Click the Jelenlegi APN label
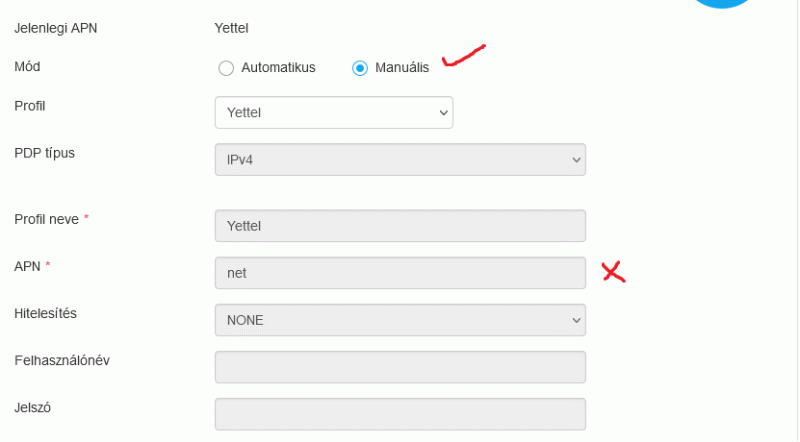The width and height of the screenshot is (800, 442). point(56,27)
